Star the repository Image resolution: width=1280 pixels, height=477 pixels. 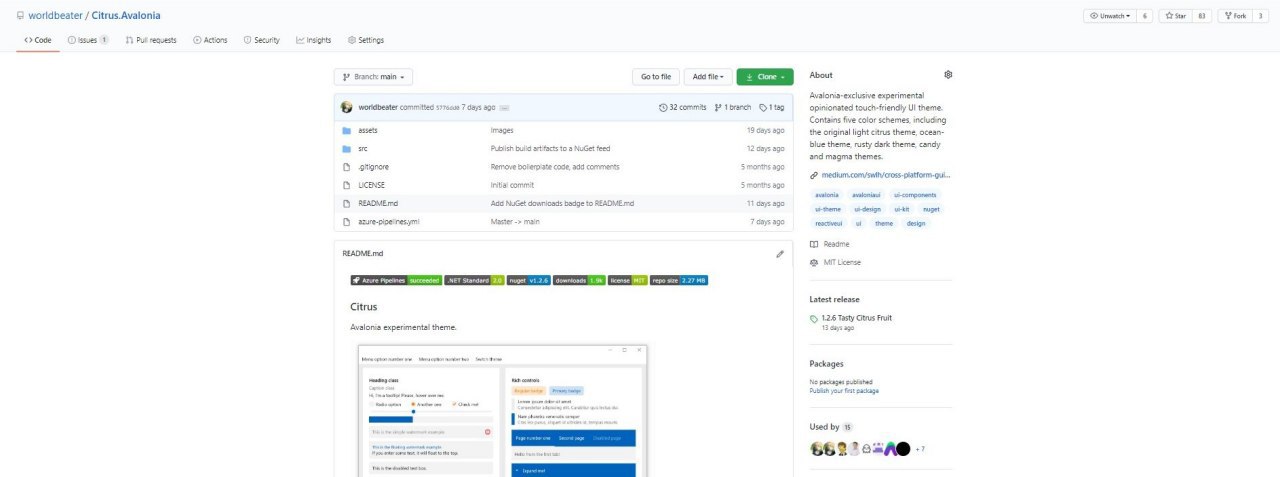(x=1175, y=16)
